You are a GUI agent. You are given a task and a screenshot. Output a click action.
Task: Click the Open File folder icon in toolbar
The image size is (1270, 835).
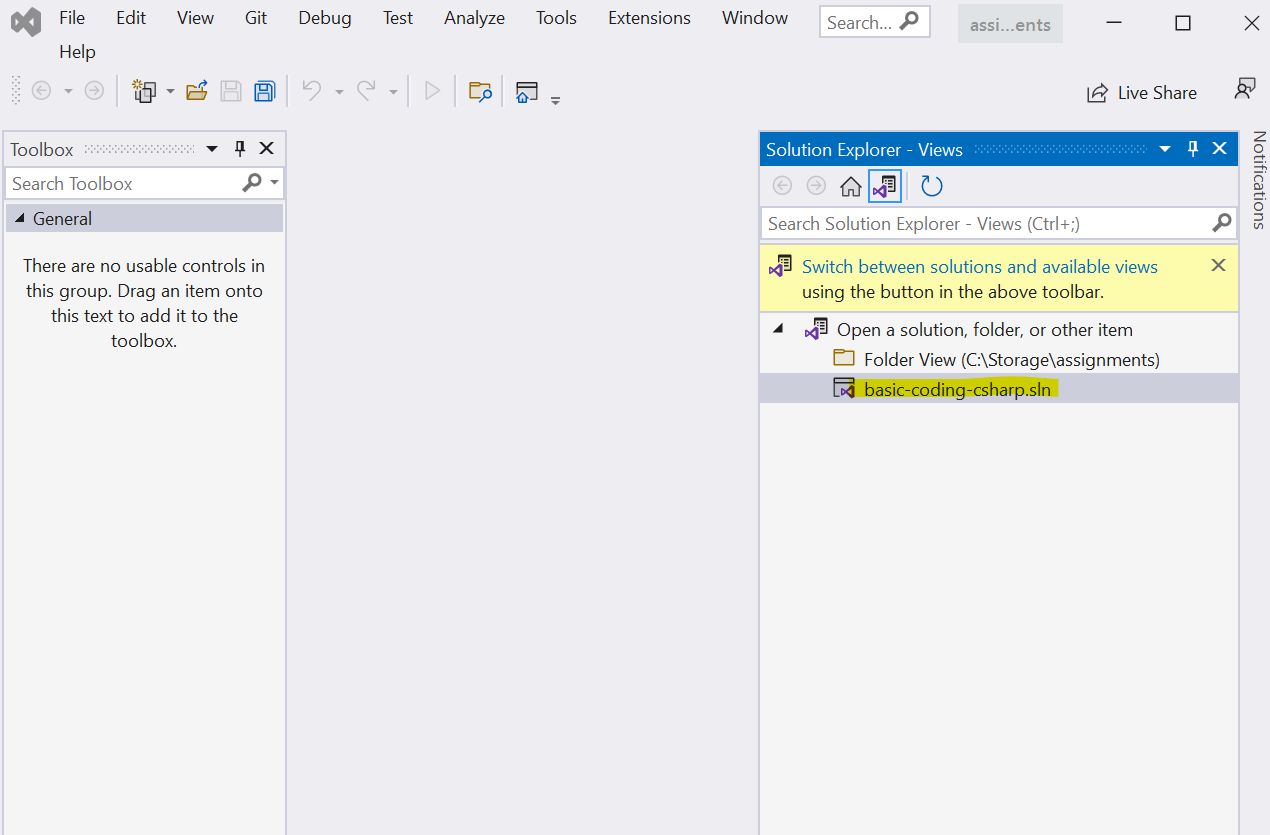pyautogui.click(x=197, y=92)
